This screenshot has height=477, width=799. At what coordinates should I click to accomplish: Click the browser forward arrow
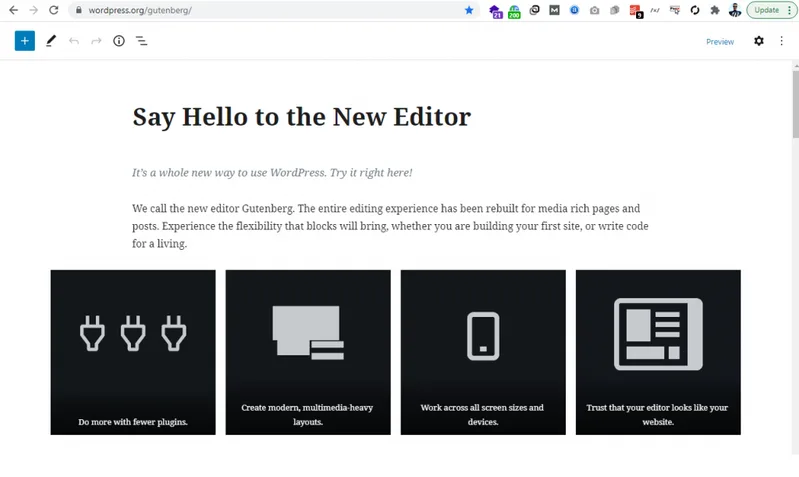tap(33, 10)
